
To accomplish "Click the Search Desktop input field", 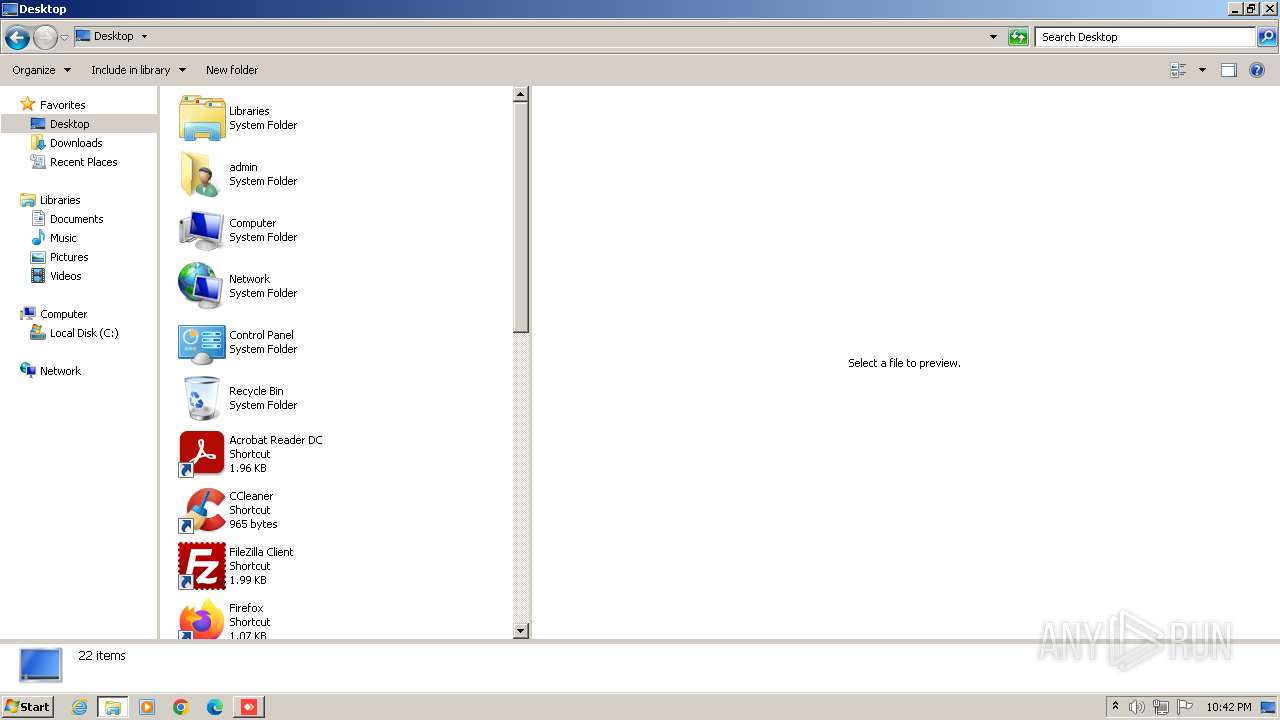I will [1145, 37].
